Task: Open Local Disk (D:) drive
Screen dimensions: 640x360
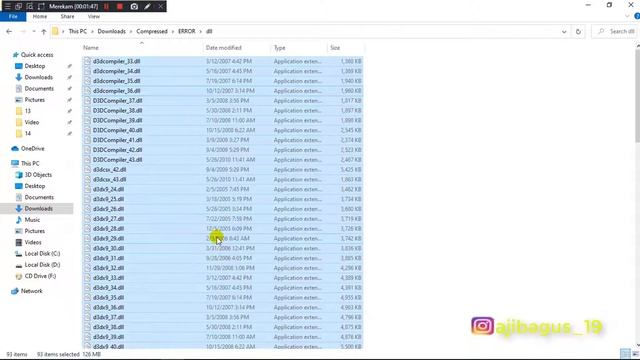Action: 42,265
